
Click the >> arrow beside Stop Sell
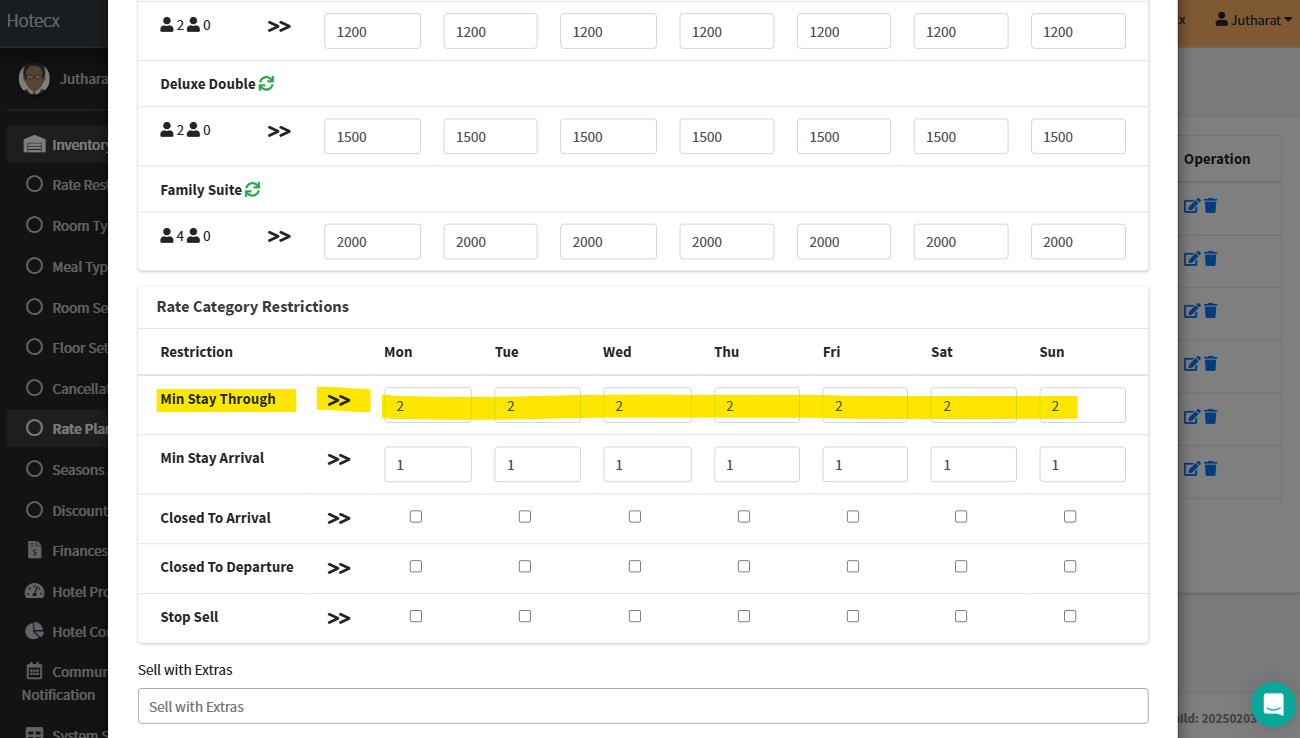click(x=339, y=618)
